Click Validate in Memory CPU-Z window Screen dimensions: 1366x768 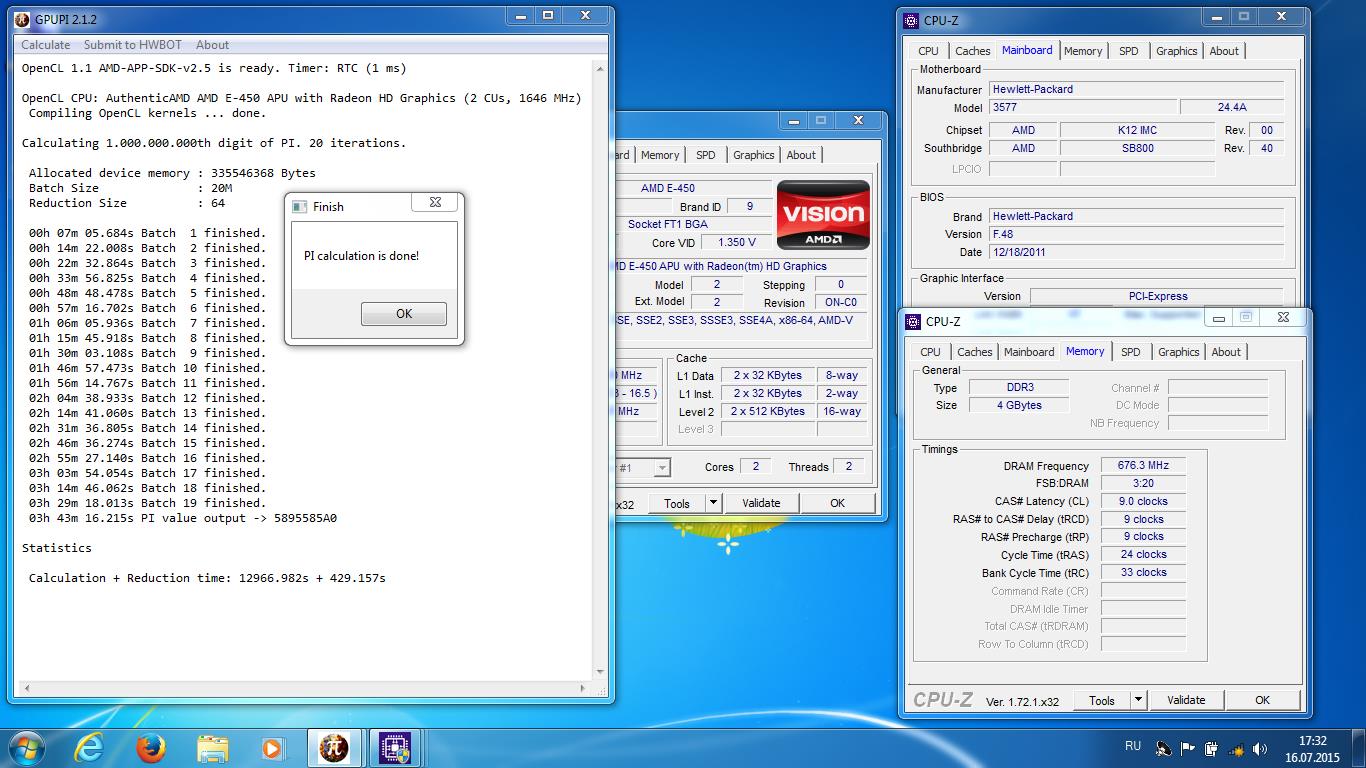(1186, 700)
